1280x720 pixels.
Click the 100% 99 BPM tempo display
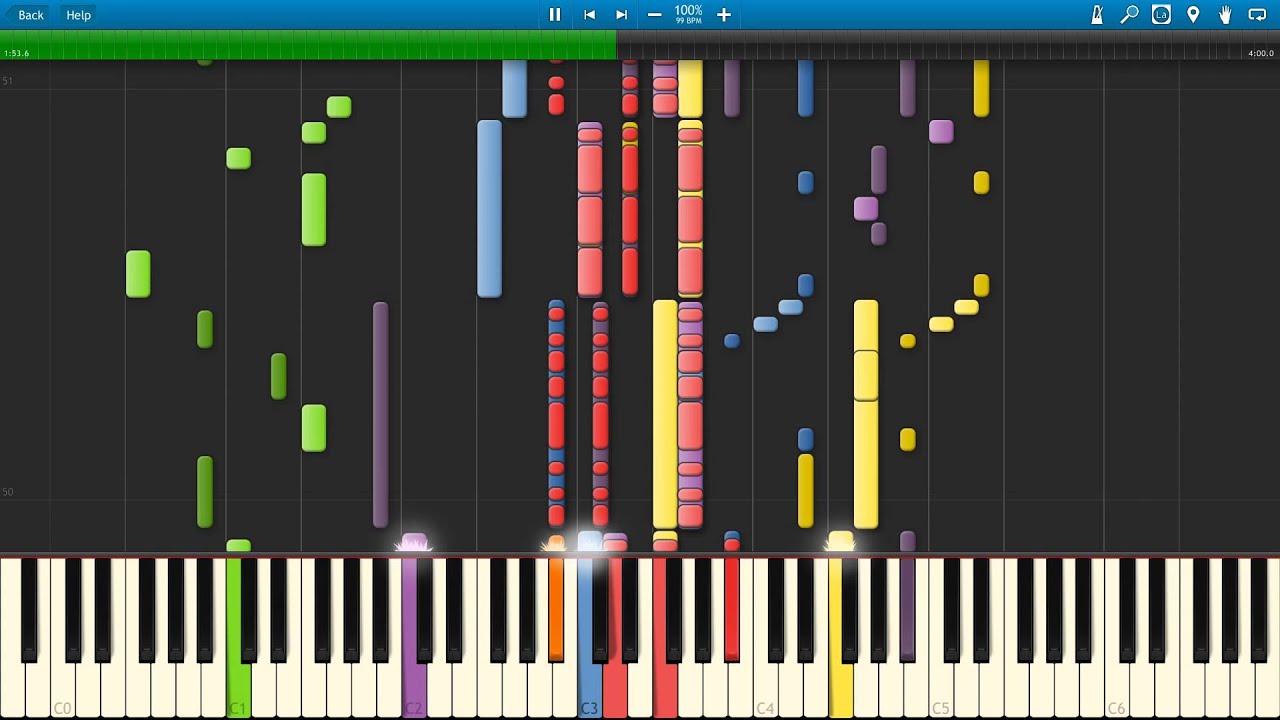pyautogui.click(x=688, y=14)
